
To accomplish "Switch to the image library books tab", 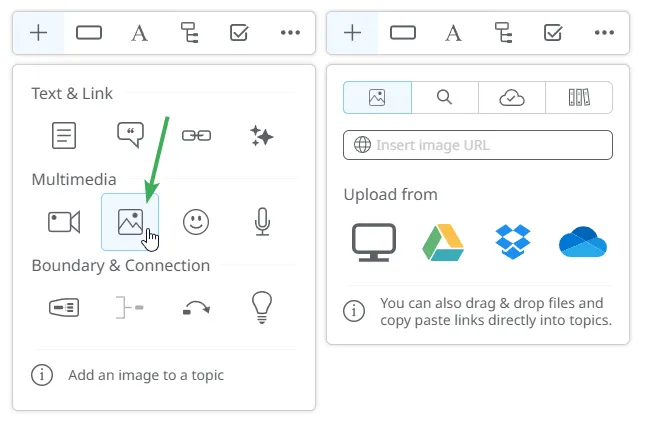I will pyautogui.click(x=578, y=97).
